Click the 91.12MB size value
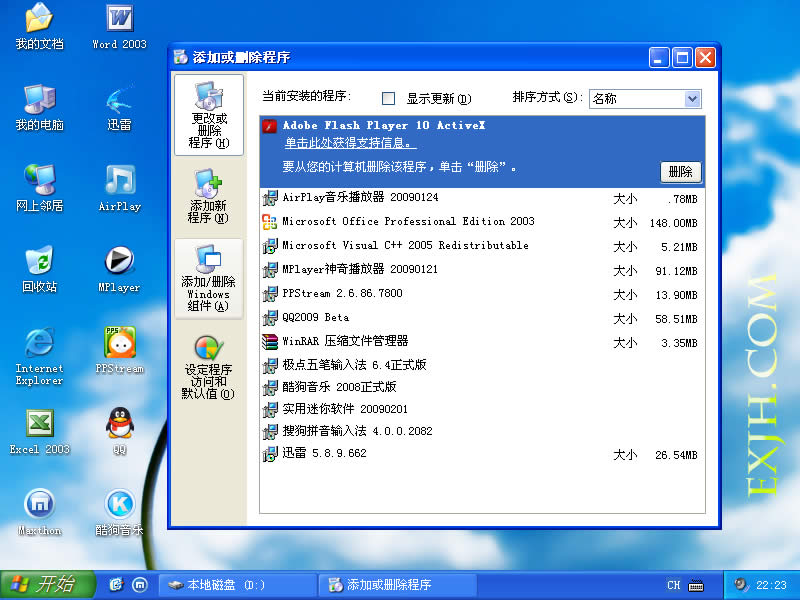This screenshot has width=800, height=600. (676, 271)
